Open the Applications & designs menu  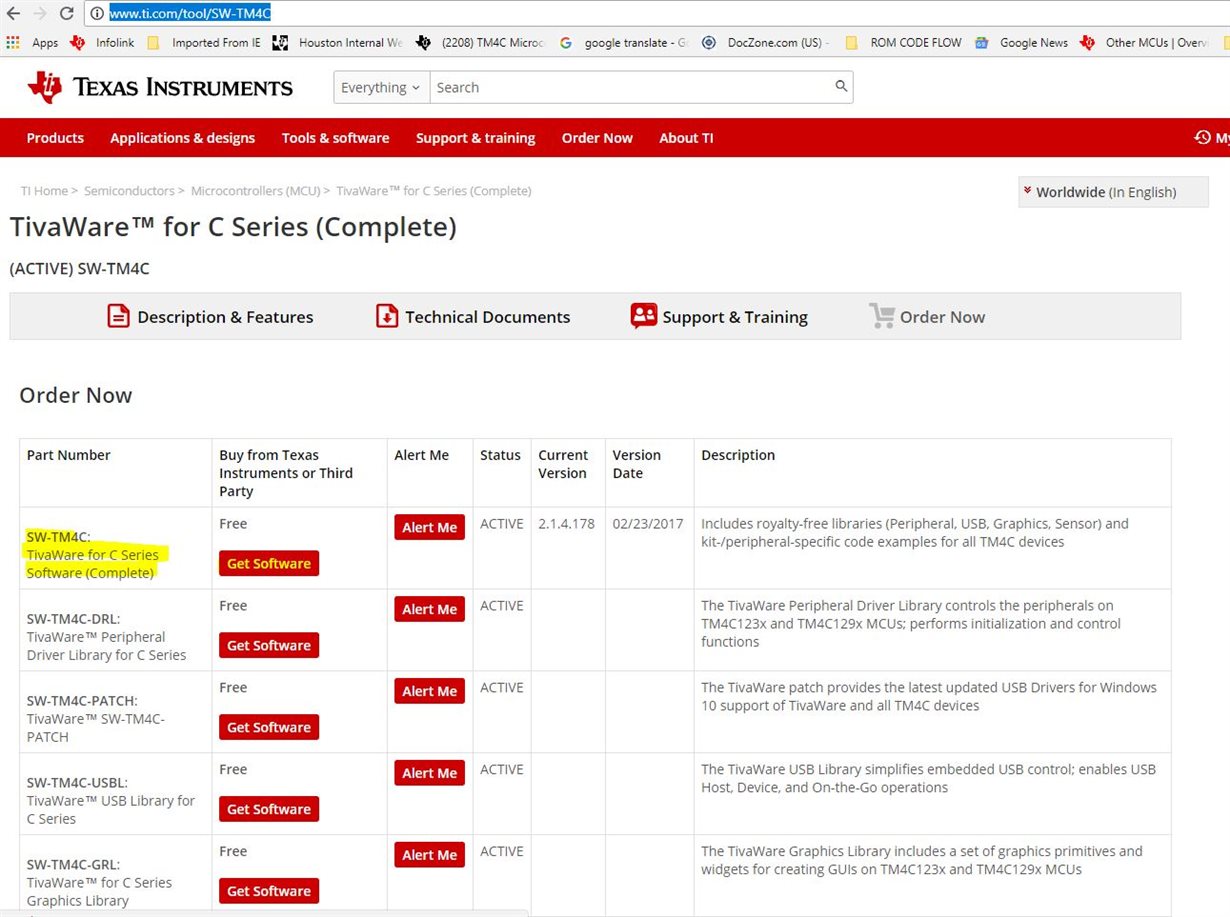tap(182, 138)
